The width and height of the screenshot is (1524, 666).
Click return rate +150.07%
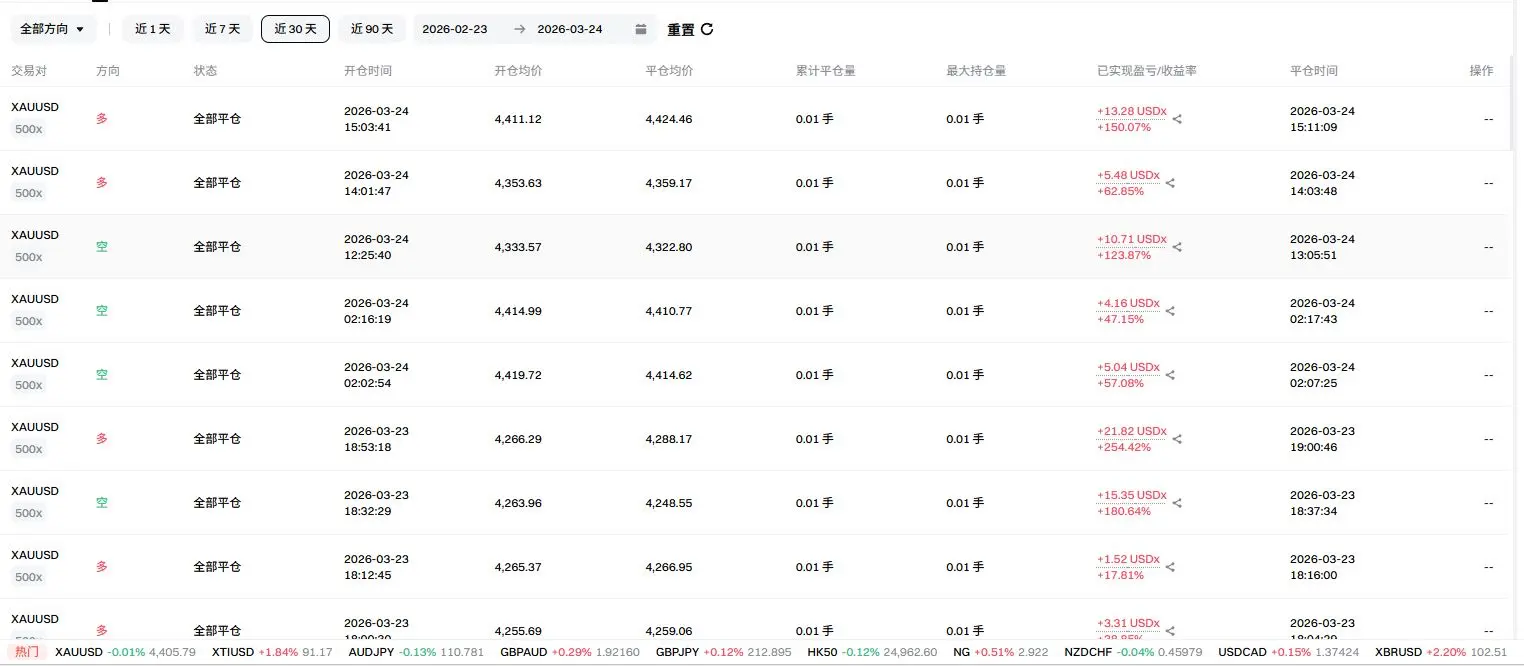(x=1124, y=127)
